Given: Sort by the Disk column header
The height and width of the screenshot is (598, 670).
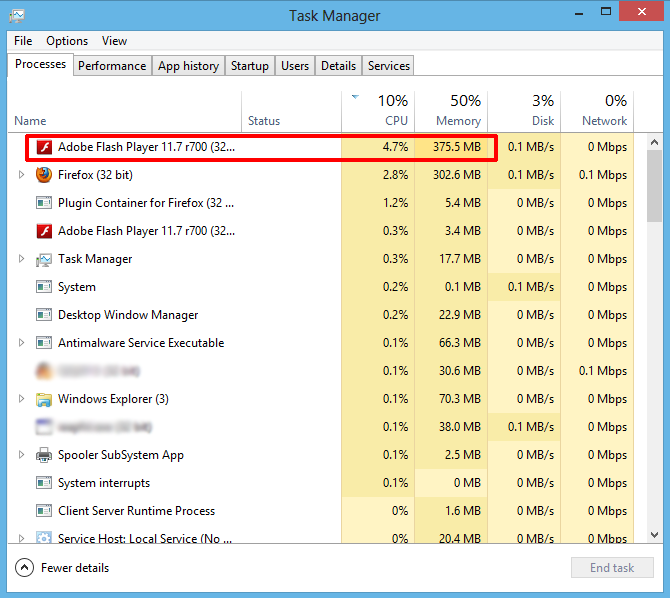Looking at the screenshot, I should coord(524,112).
